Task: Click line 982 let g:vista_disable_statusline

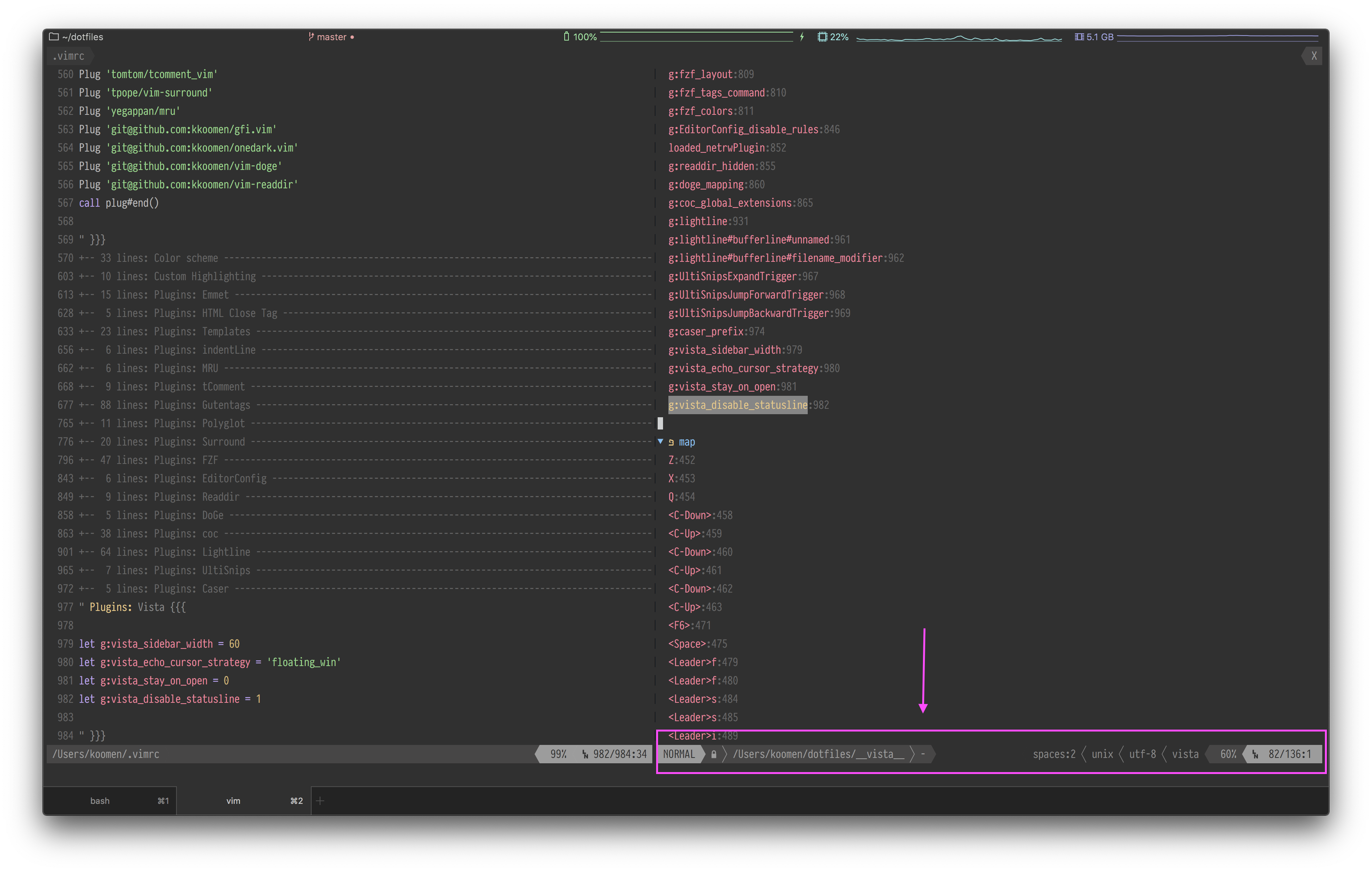Action: tap(170, 699)
